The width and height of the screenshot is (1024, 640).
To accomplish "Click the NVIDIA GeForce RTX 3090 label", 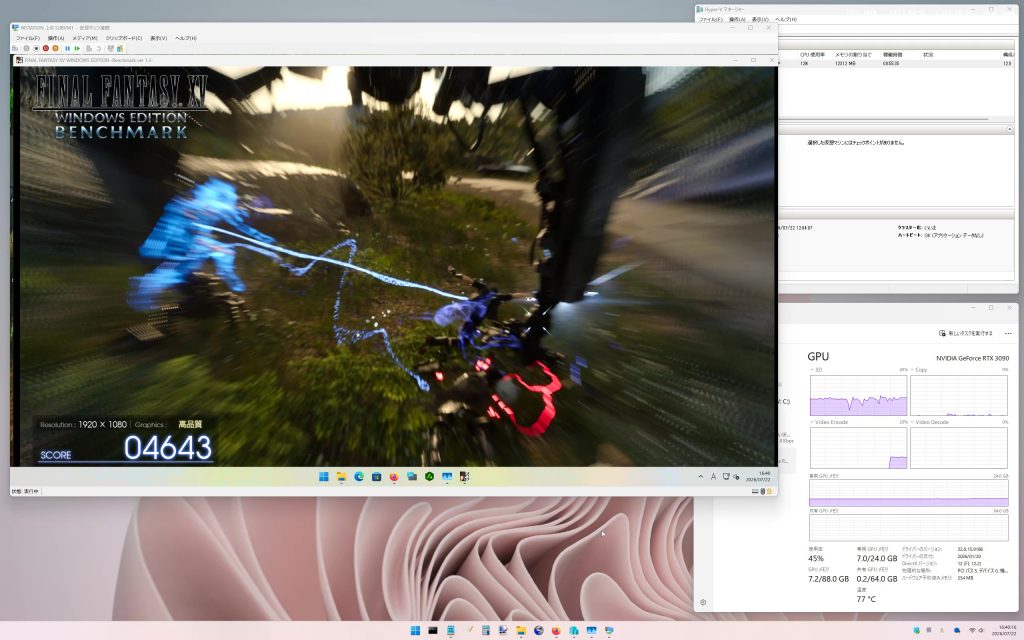I will click(972, 358).
